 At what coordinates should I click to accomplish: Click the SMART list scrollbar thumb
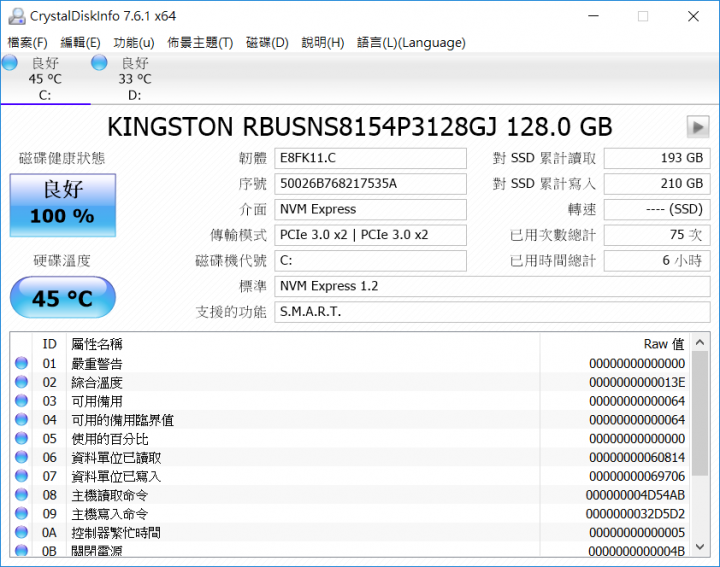coord(700,413)
